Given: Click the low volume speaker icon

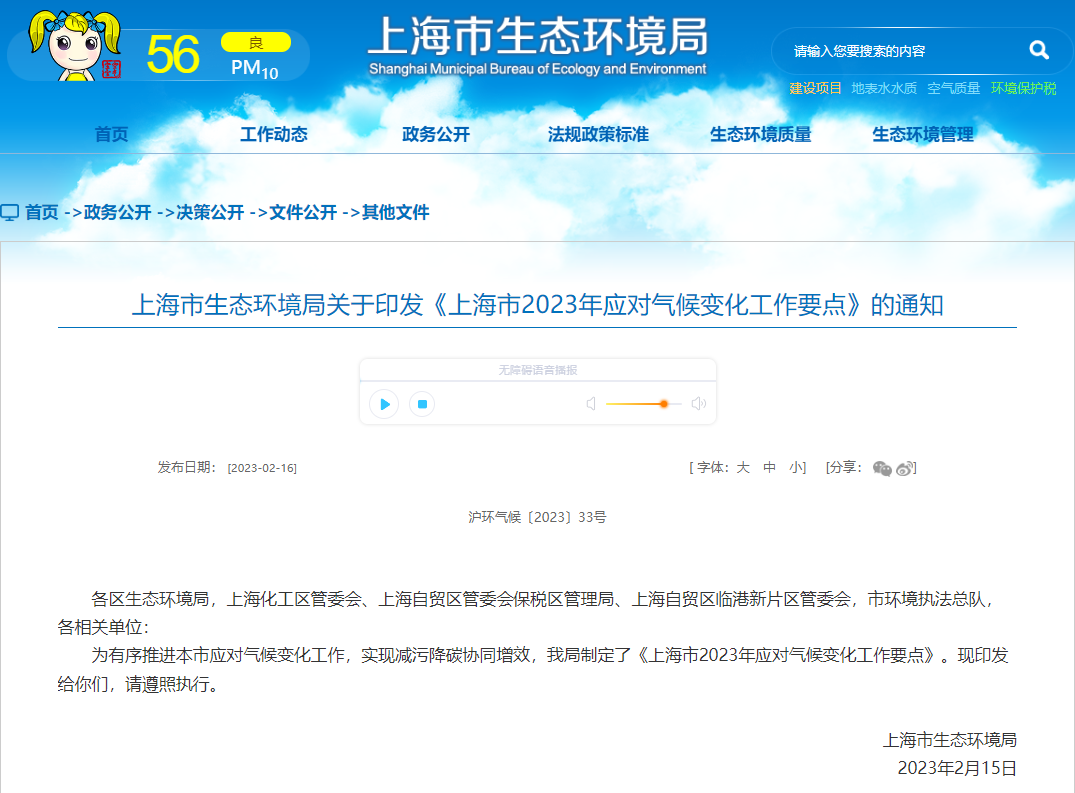Looking at the screenshot, I should [x=591, y=404].
